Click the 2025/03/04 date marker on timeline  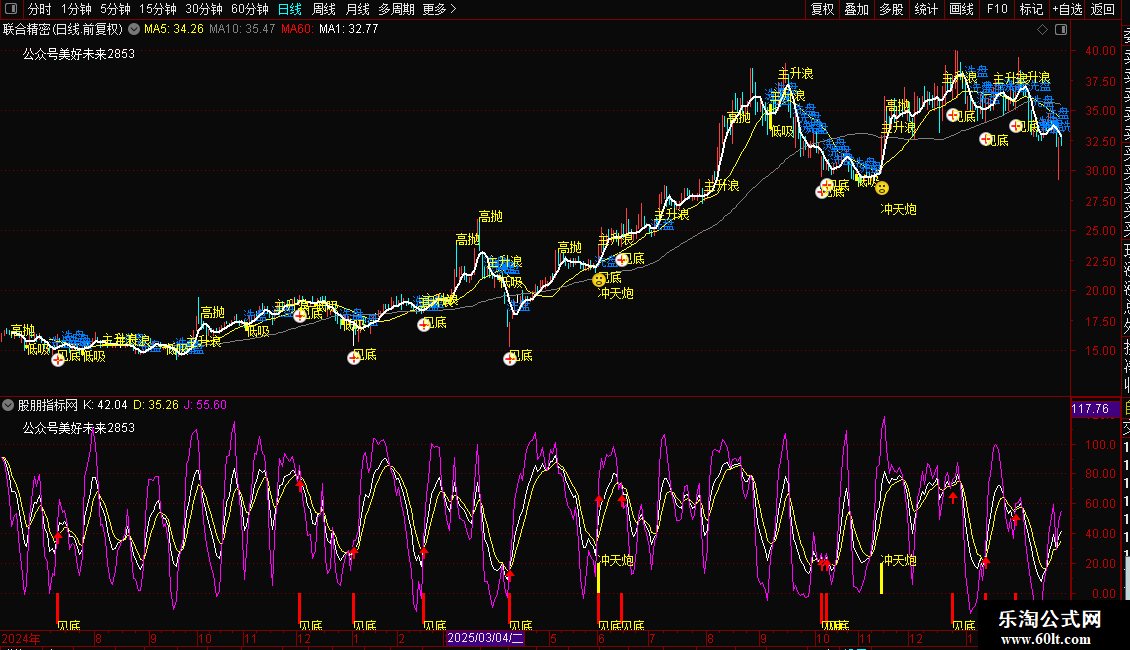tap(485, 638)
